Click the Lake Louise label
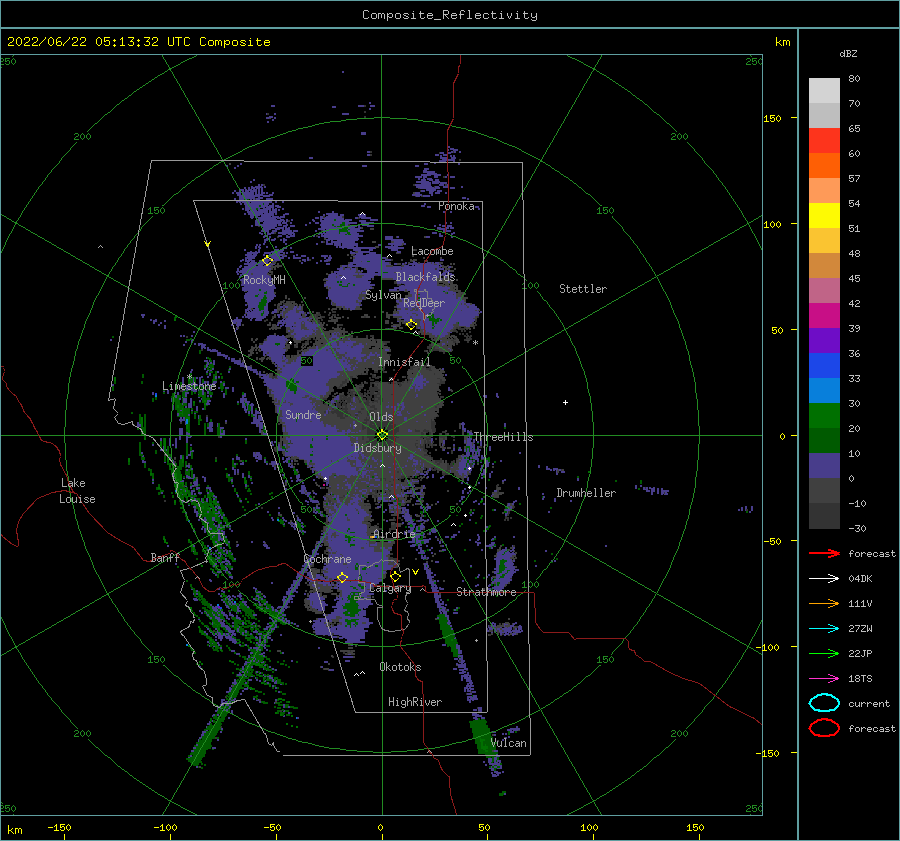The width and height of the screenshot is (900, 841). (x=77, y=491)
